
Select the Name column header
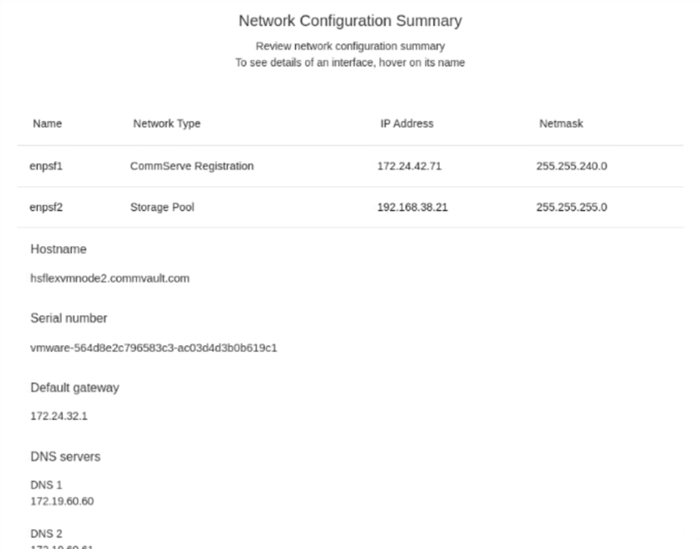click(47, 124)
